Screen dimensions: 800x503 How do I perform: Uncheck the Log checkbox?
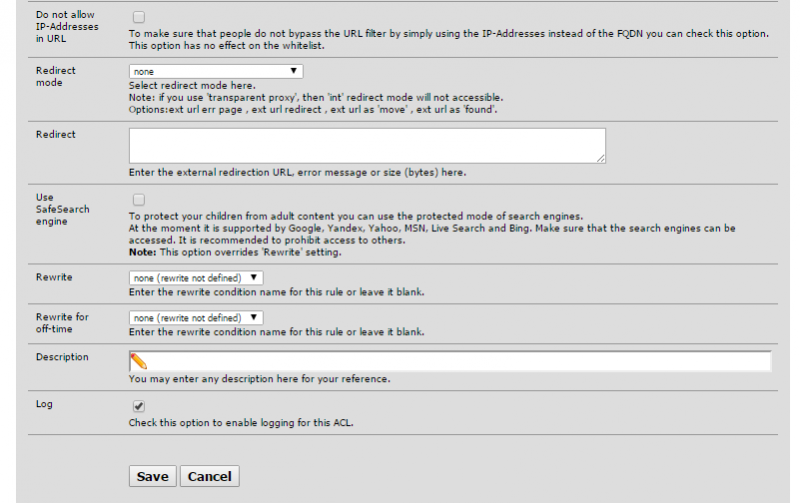click(139, 406)
